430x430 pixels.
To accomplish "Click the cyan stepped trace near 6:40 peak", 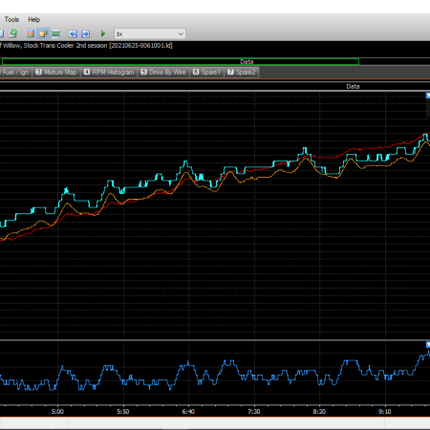I will point(186,162).
